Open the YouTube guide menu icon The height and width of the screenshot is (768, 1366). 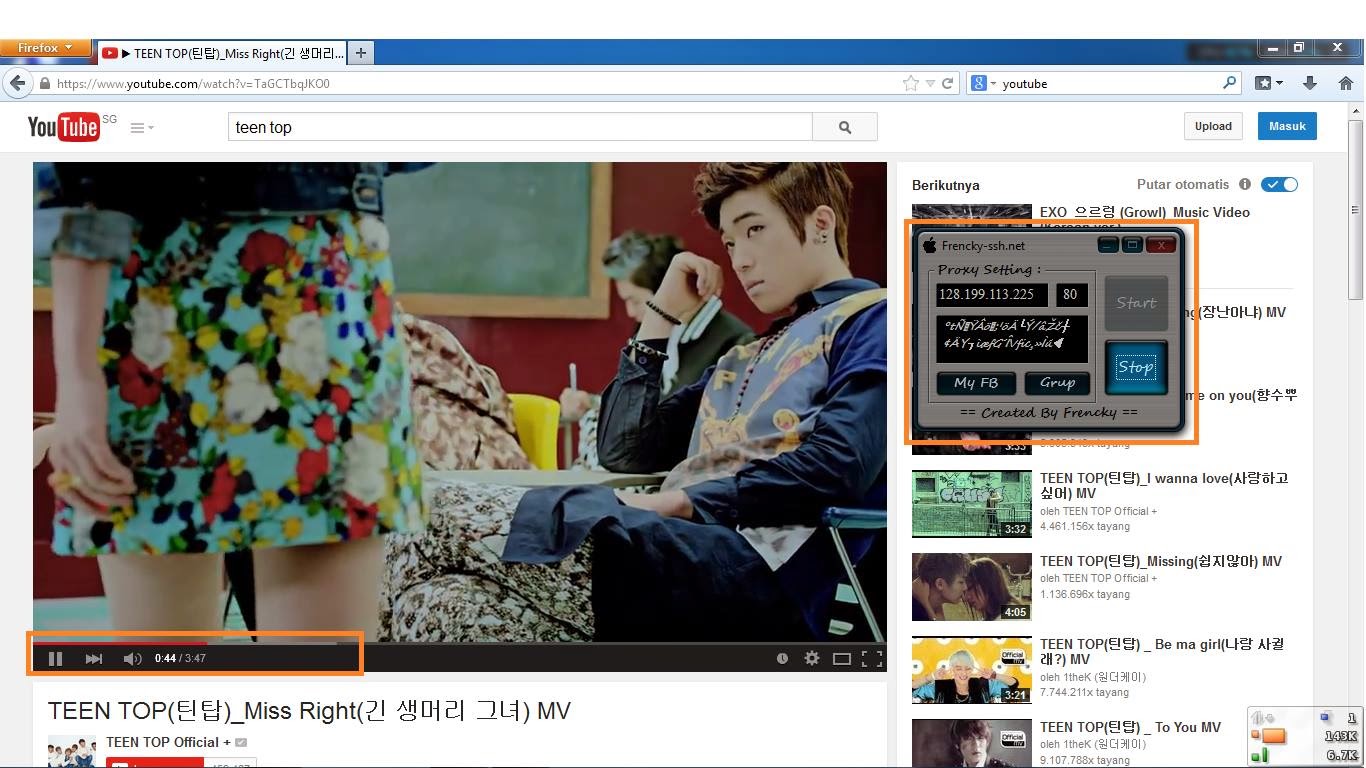coord(142,128)
